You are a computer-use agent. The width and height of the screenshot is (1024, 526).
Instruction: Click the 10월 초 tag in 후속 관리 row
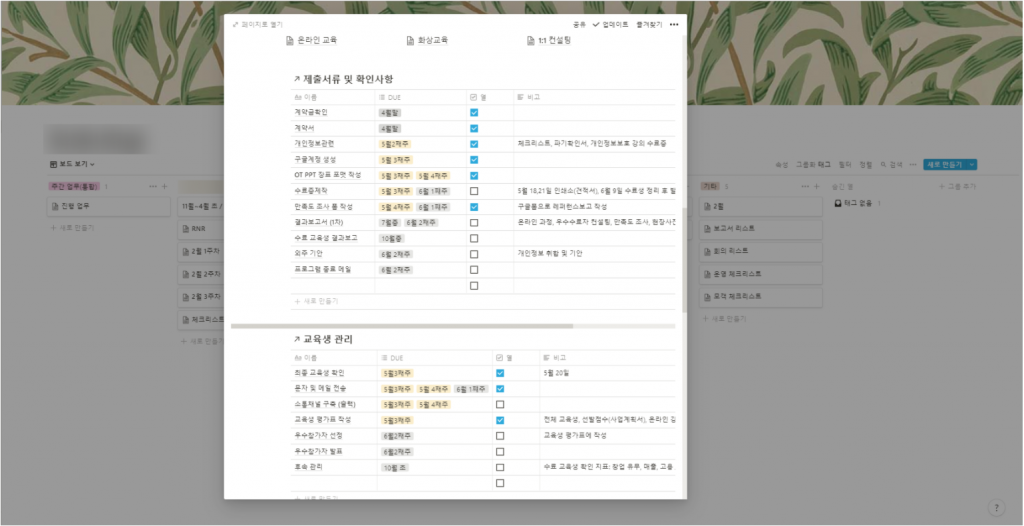395,467
